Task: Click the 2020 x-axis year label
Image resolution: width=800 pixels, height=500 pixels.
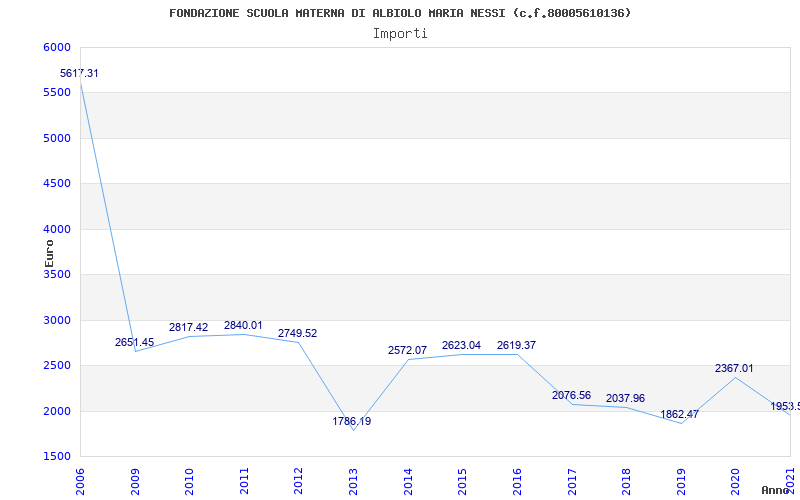Action: tap(736, 482)
